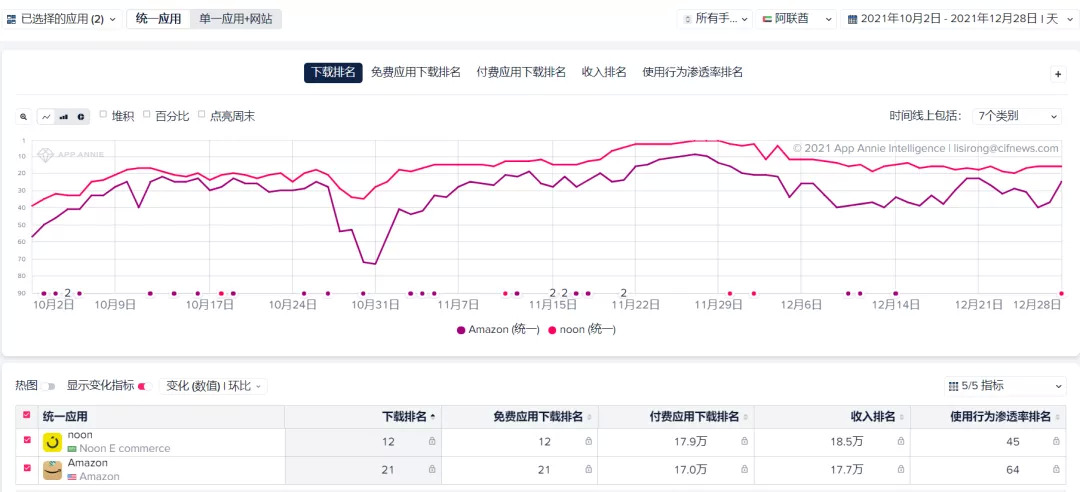Click the noon app icon in table
The image size is (1080, 492).
click(x=52, y=442)
